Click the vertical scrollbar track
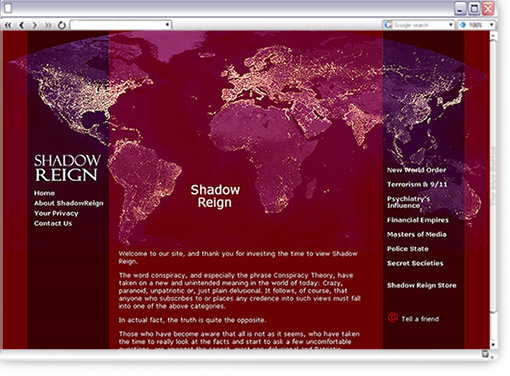 pos(494,190)
